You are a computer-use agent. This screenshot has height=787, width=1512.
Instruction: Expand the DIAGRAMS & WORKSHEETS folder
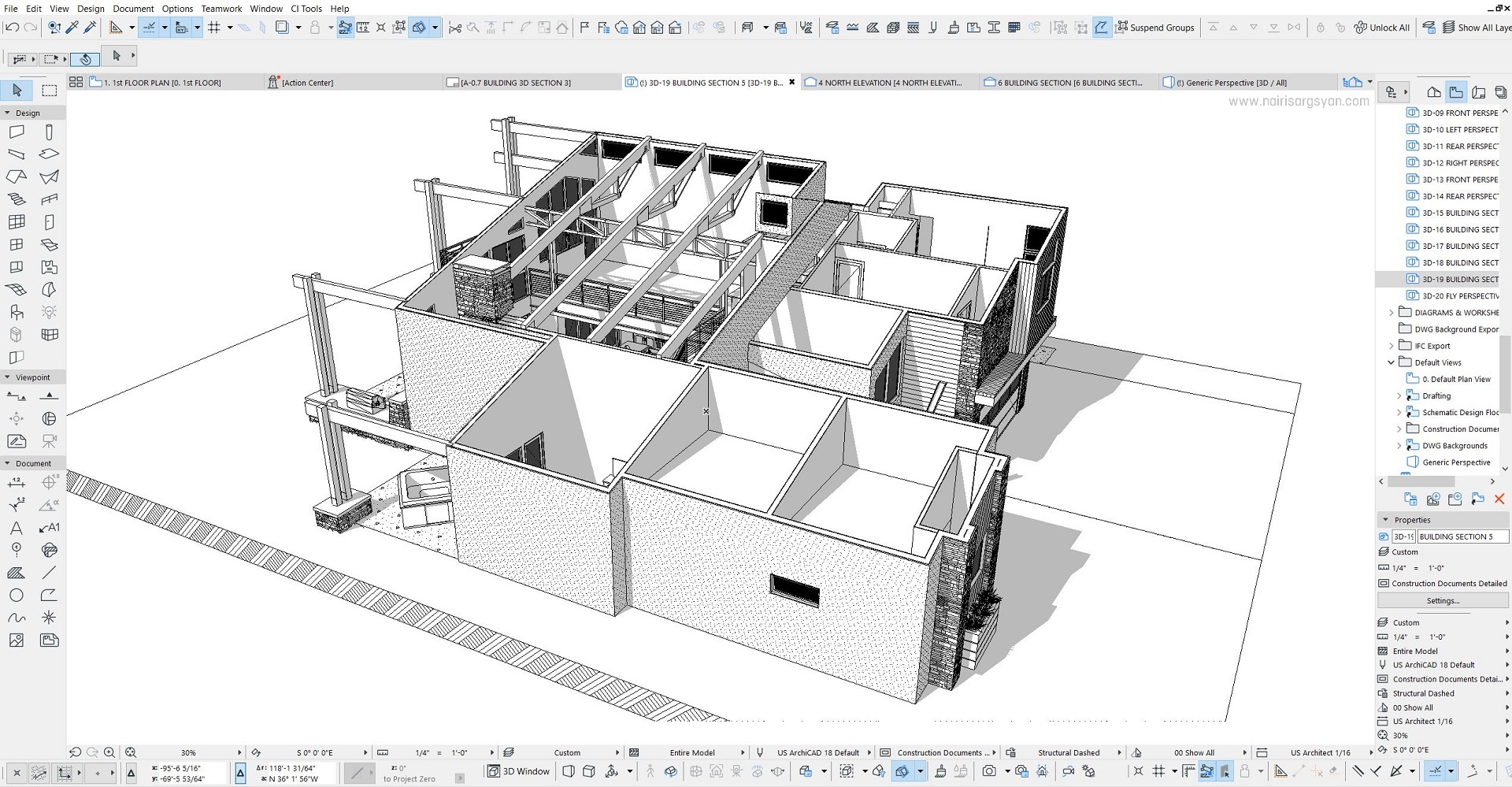pyautogui.click(x=1392, y=313)
